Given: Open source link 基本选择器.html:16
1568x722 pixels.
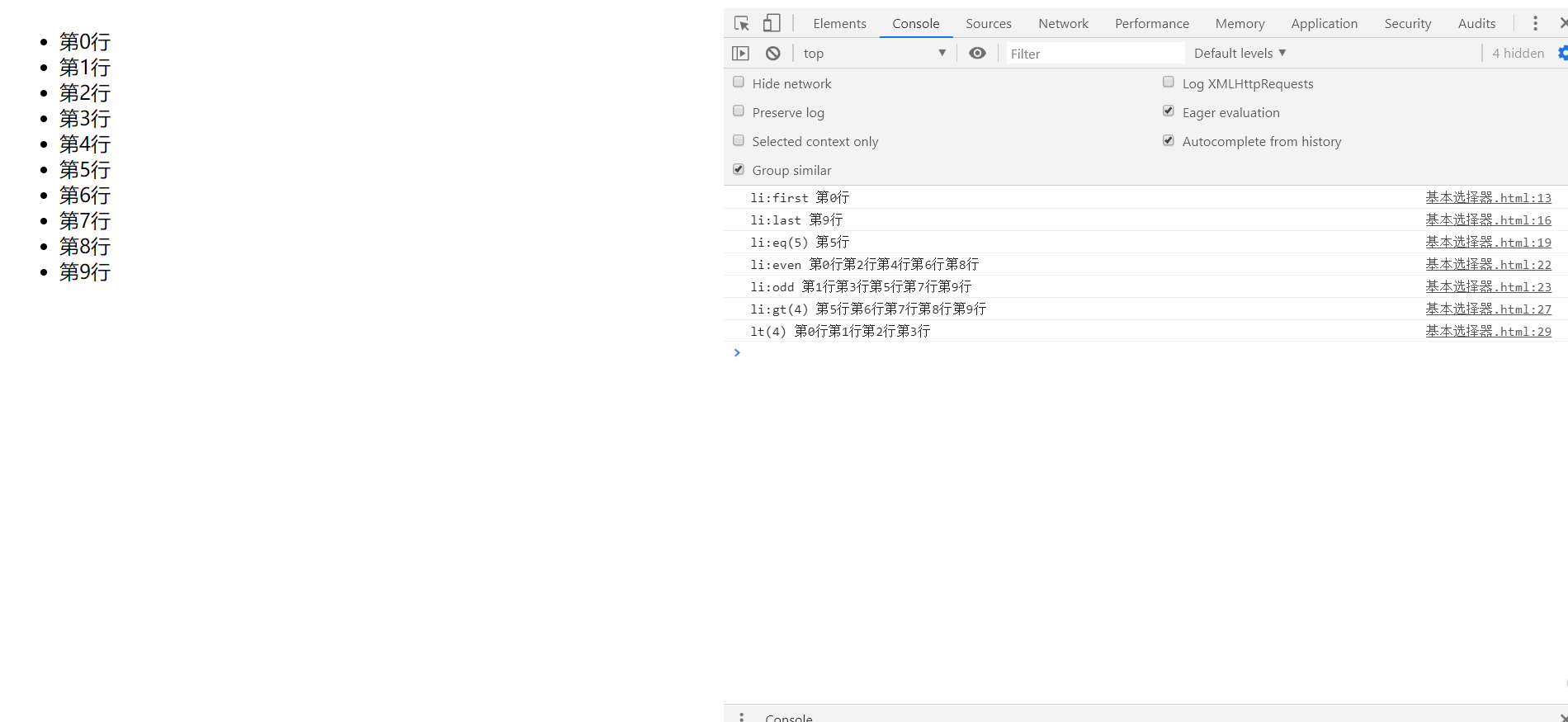Looking at the screenshot, I should [x=1488, y=220].
